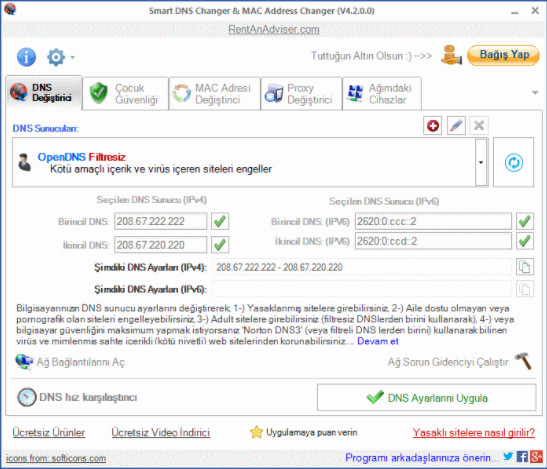Share on Twitter via the bird icon
This screenshot has width=547, height=469.
508,456
